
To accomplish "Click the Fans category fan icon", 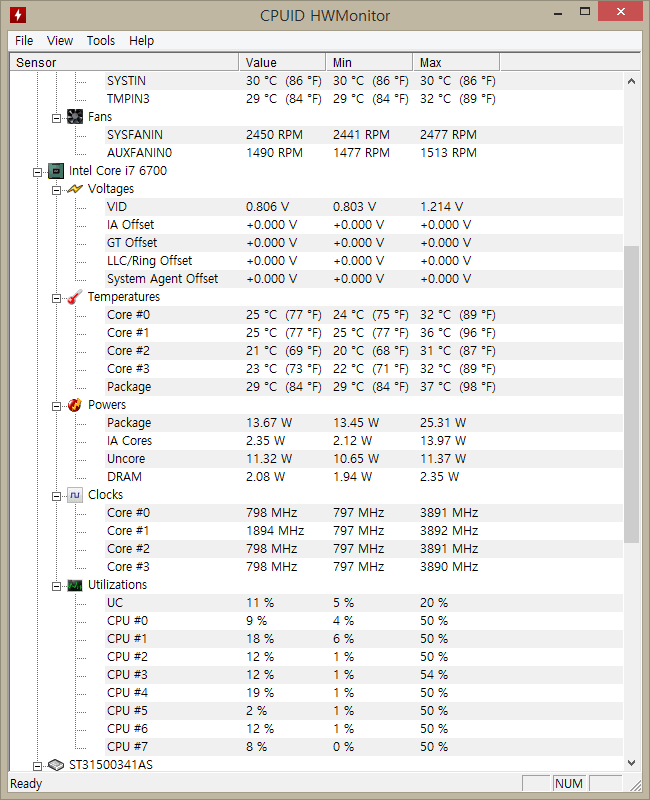I will pos(75,117).
